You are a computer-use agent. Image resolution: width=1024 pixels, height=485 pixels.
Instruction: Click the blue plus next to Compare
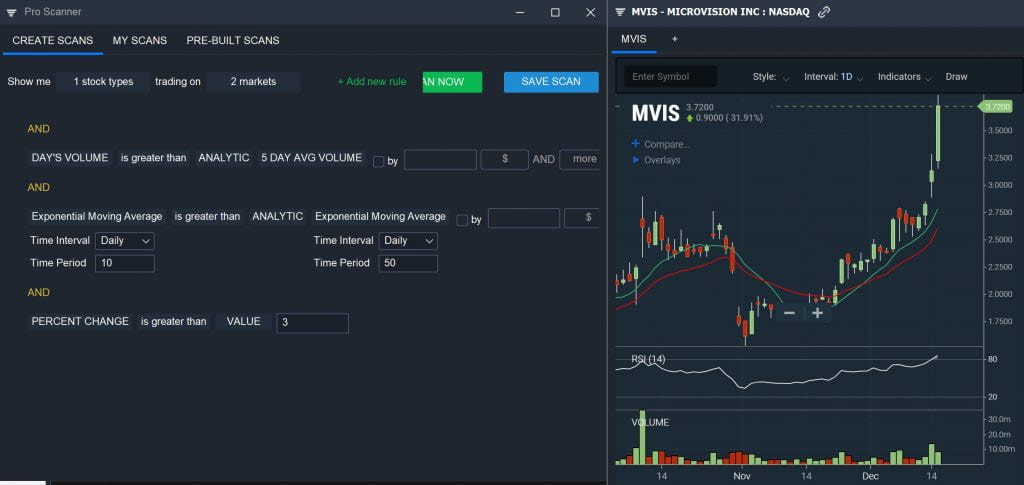click(635, 144)
